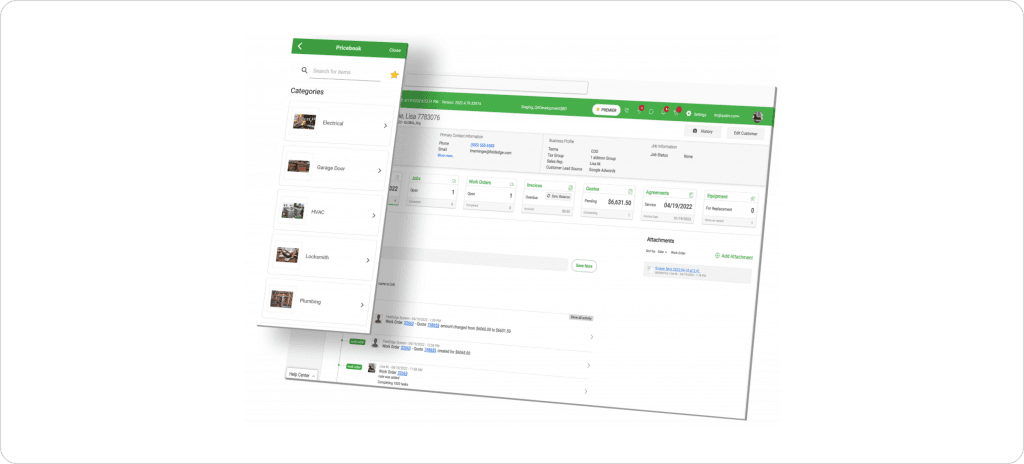
Task: Open the Sort by Date dropdown
Action: click(x=660, y=252)
